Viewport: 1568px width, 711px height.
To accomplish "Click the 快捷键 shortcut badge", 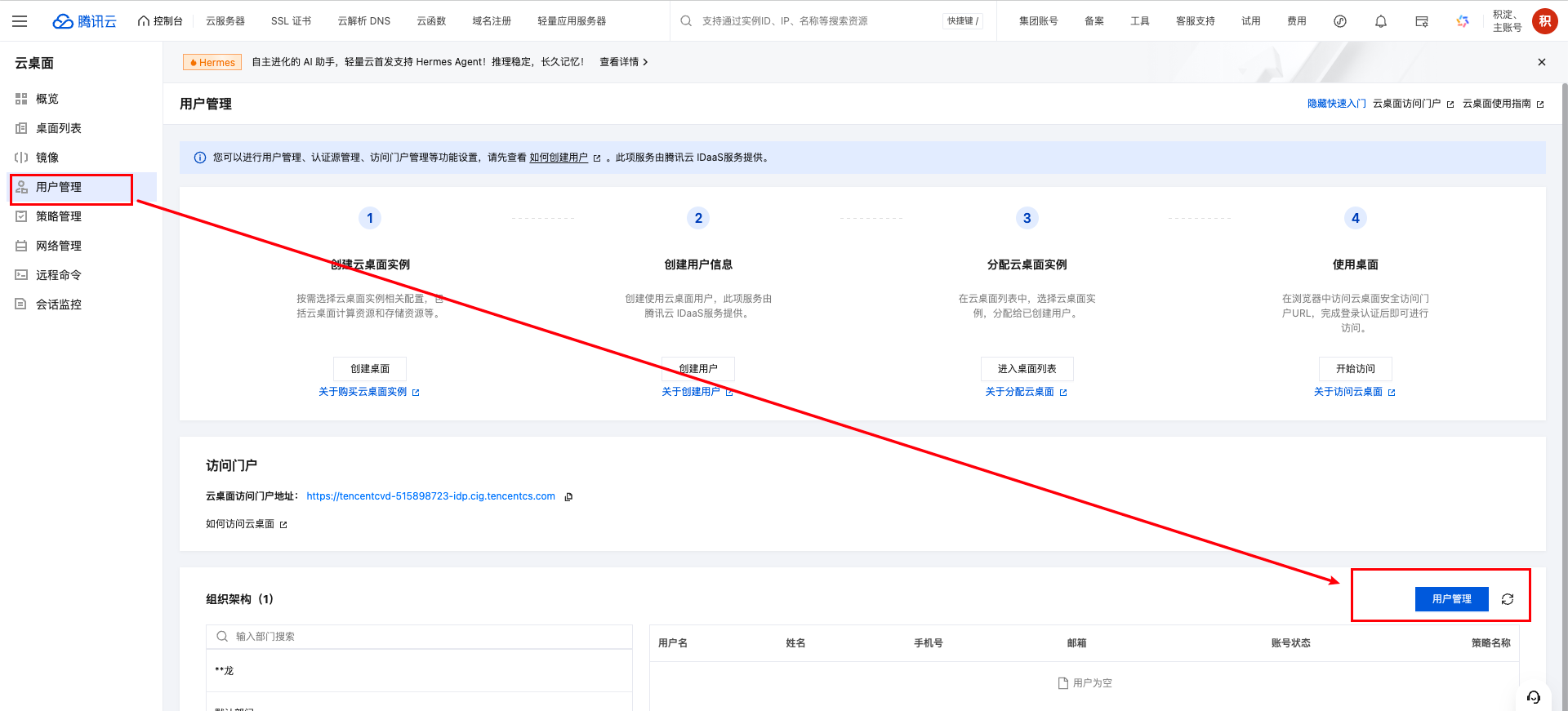I will [x=963, y=21].
